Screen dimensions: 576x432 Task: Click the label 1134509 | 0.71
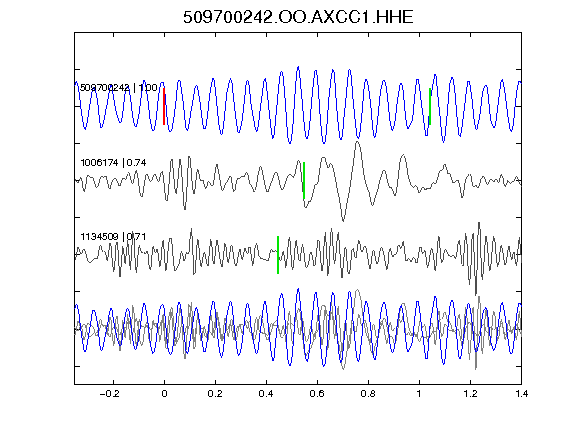coord(113,236)
